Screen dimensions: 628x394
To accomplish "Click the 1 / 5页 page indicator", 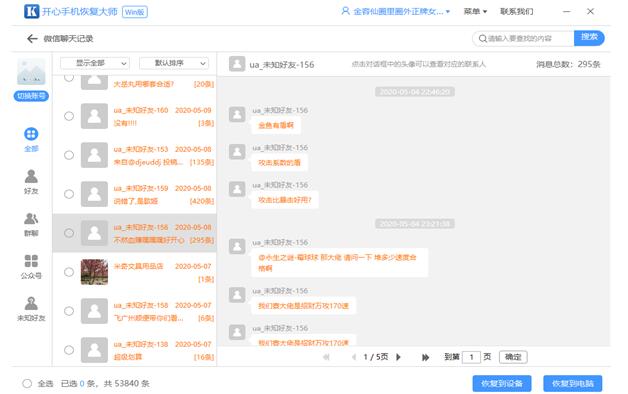I will 376,357.
